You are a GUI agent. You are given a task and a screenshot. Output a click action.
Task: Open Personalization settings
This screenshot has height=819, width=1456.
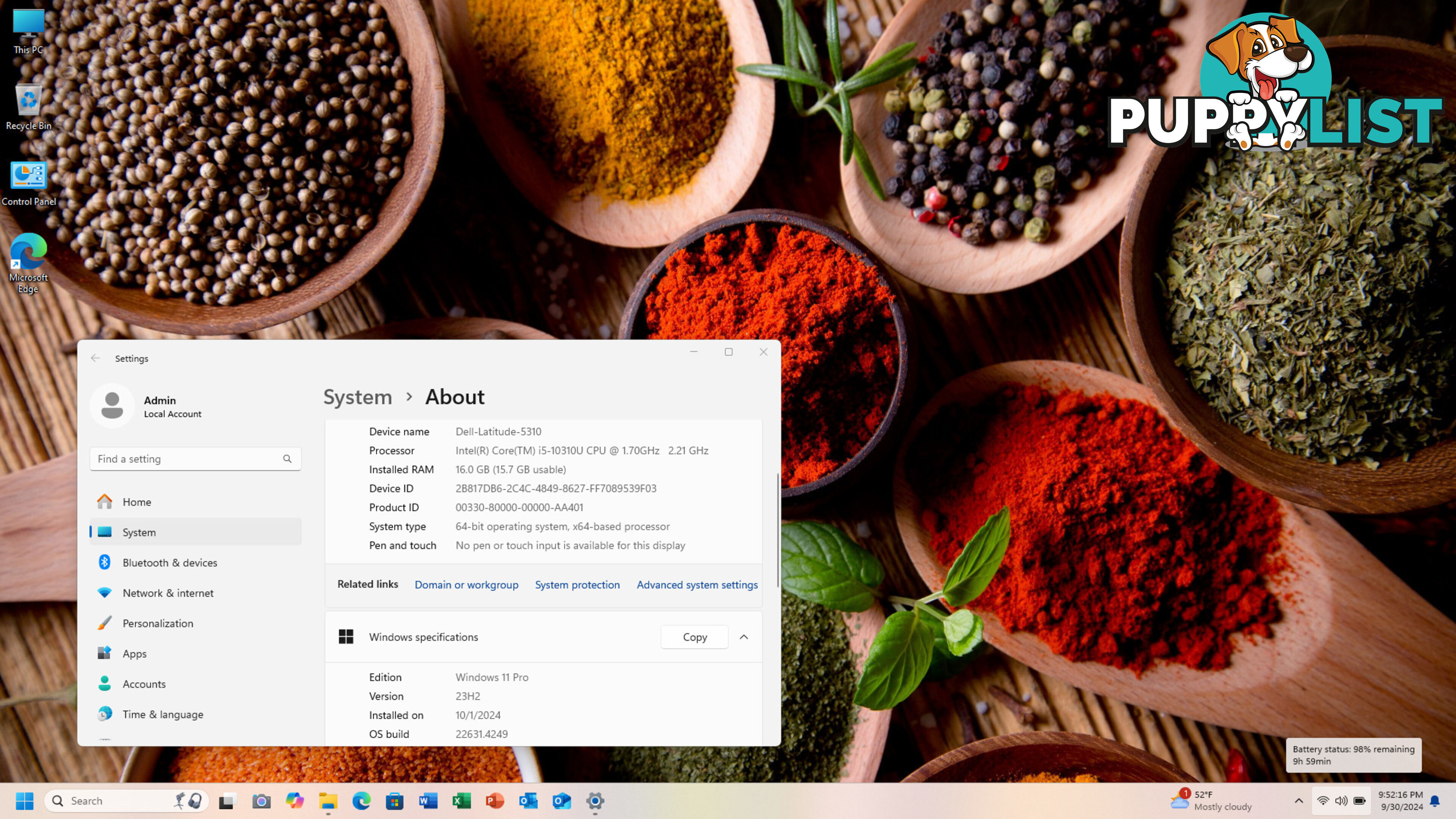(196, 623)
